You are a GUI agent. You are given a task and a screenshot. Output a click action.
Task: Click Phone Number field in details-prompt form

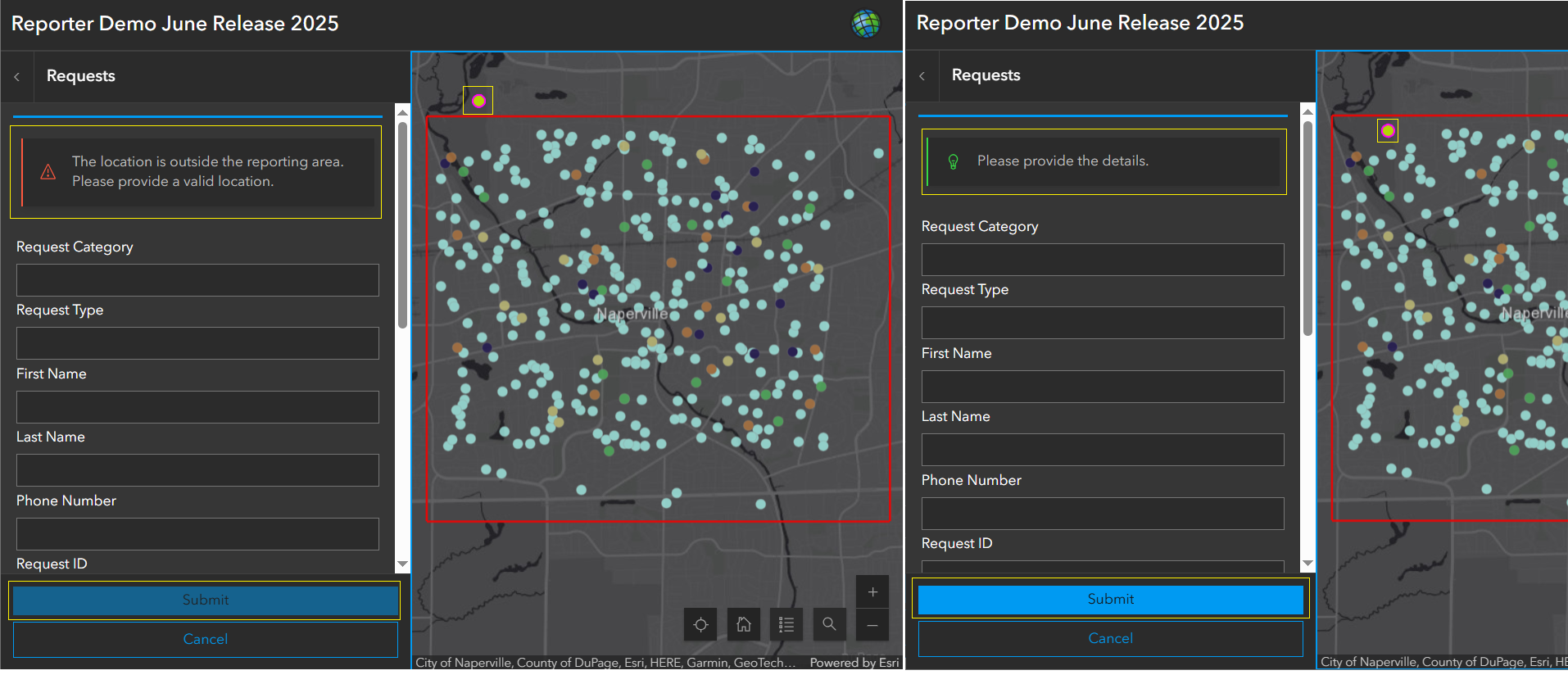[1102, 514]
